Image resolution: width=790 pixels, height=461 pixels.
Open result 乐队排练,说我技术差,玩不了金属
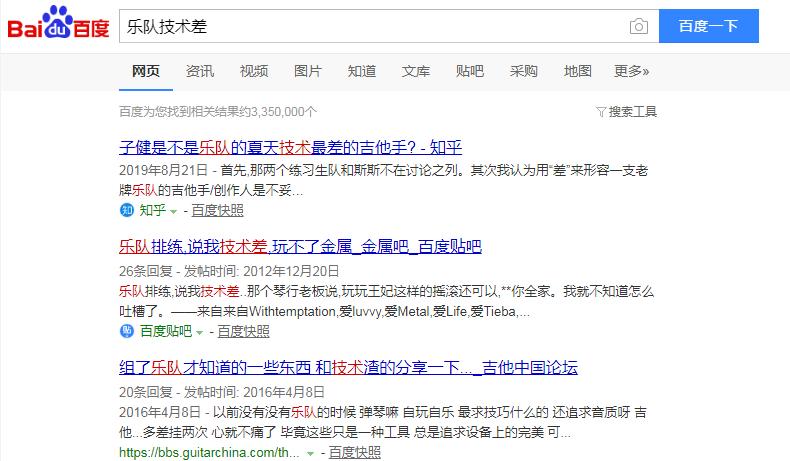pyautogui.click(x=300, y=246)
